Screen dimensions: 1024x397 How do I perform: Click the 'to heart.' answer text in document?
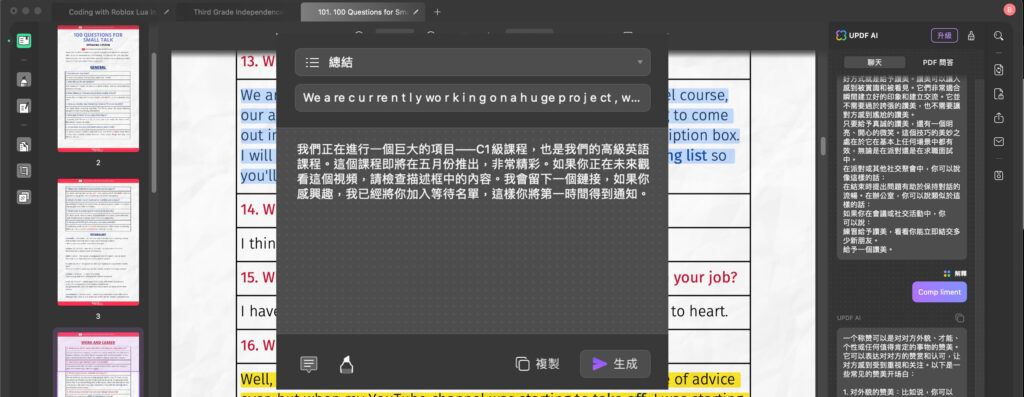point(699,311)
